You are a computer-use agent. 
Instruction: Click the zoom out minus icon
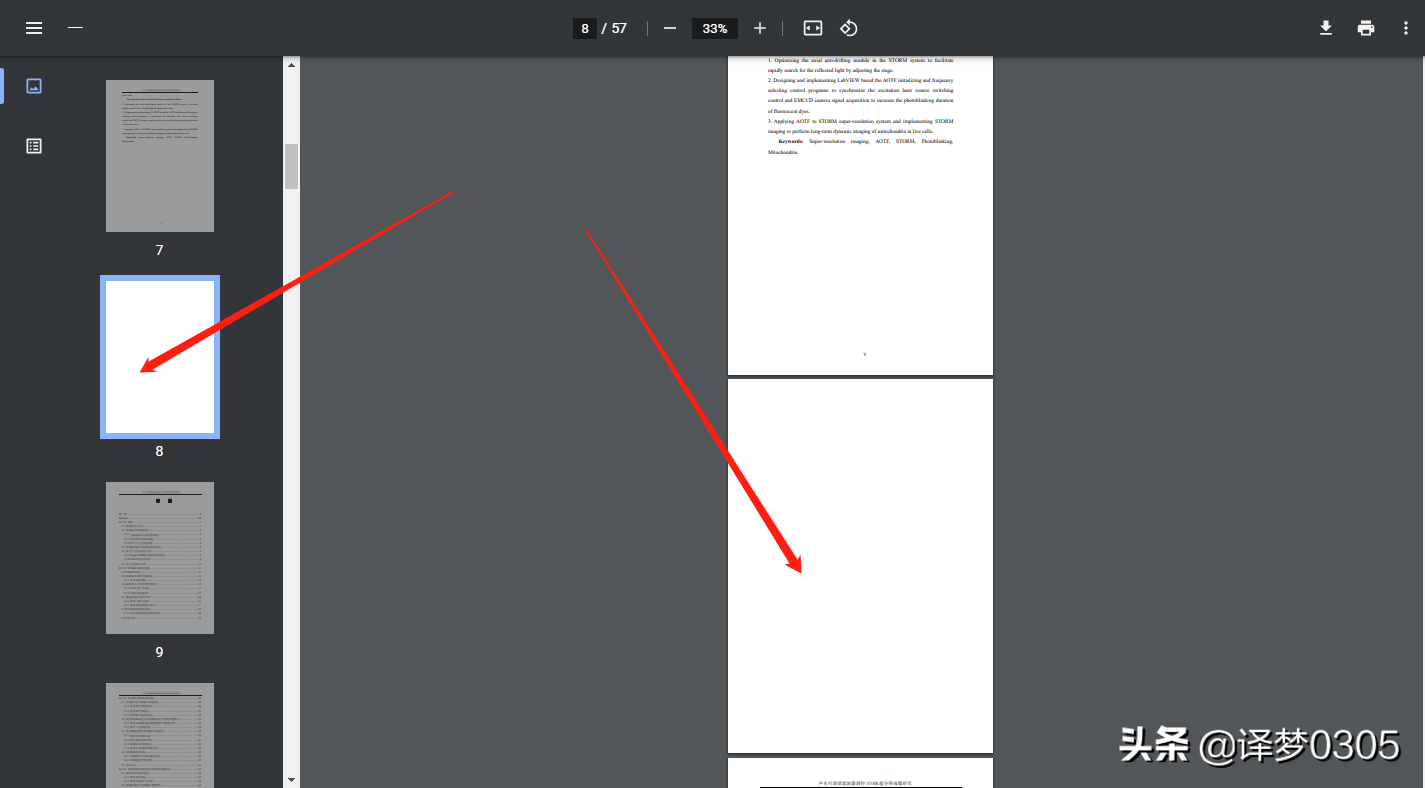(670, 28)
